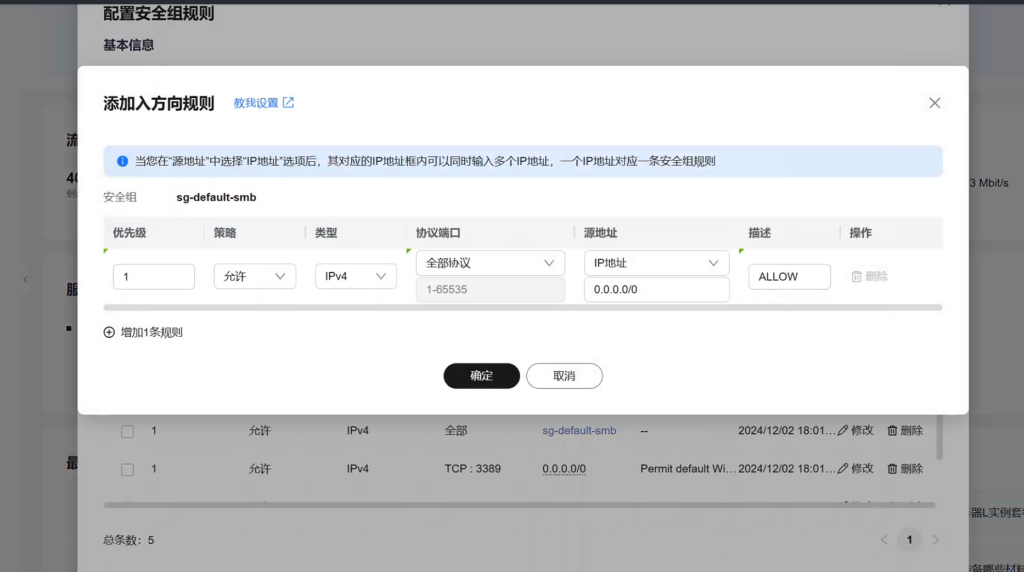
Task: Click the pencil 修改 icon for the TCP : 3389 rule
Action: [843, 469]
